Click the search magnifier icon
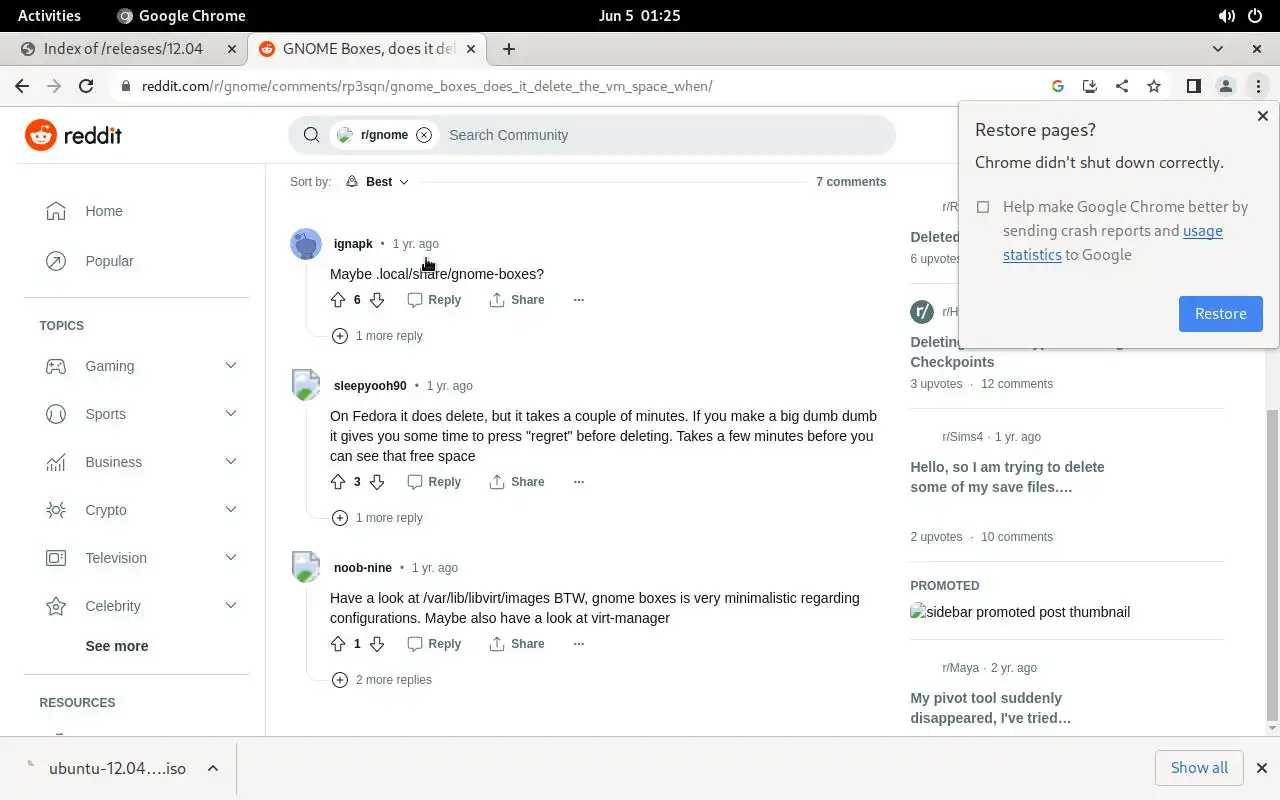Viewport: 1280px width, 800px height. click(x=311, y=135)
